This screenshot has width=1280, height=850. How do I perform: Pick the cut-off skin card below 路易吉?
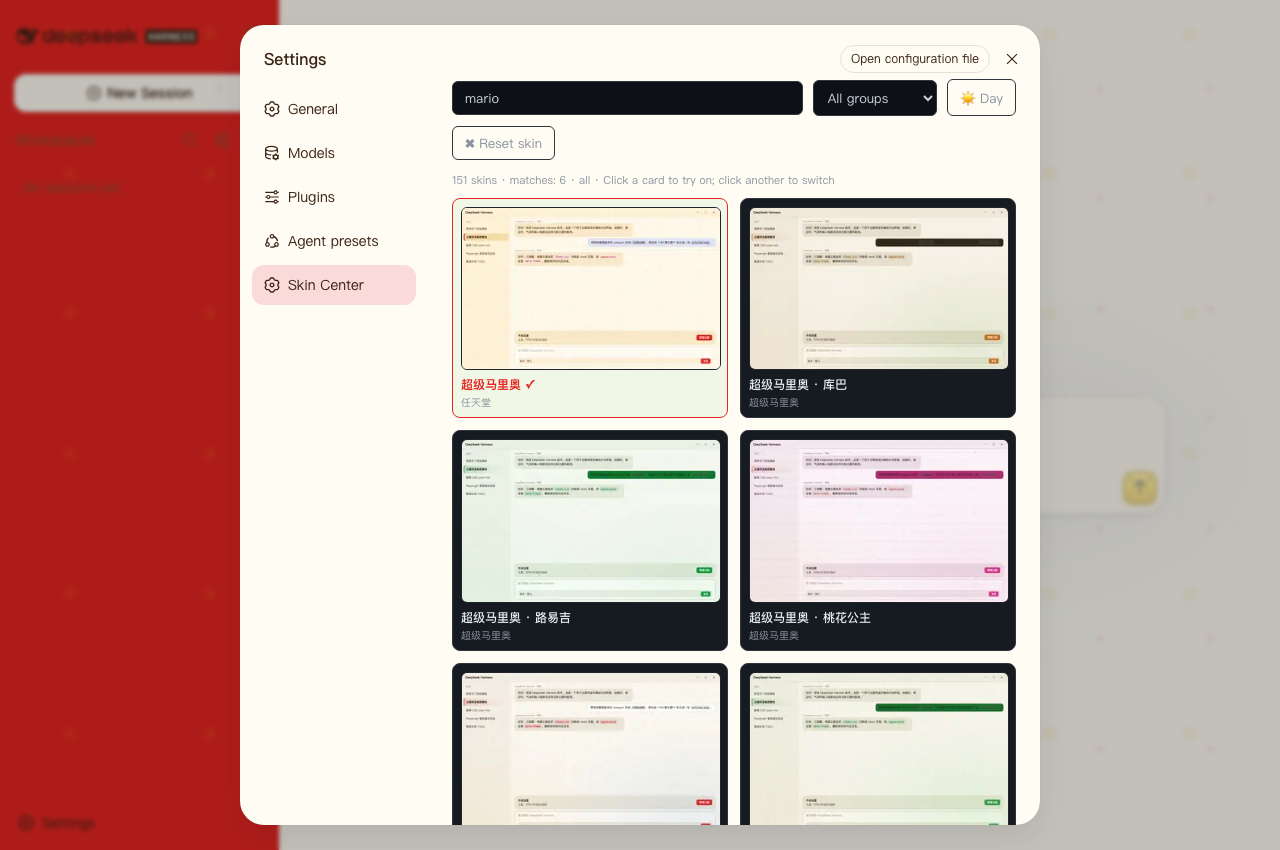click(590, 744)
